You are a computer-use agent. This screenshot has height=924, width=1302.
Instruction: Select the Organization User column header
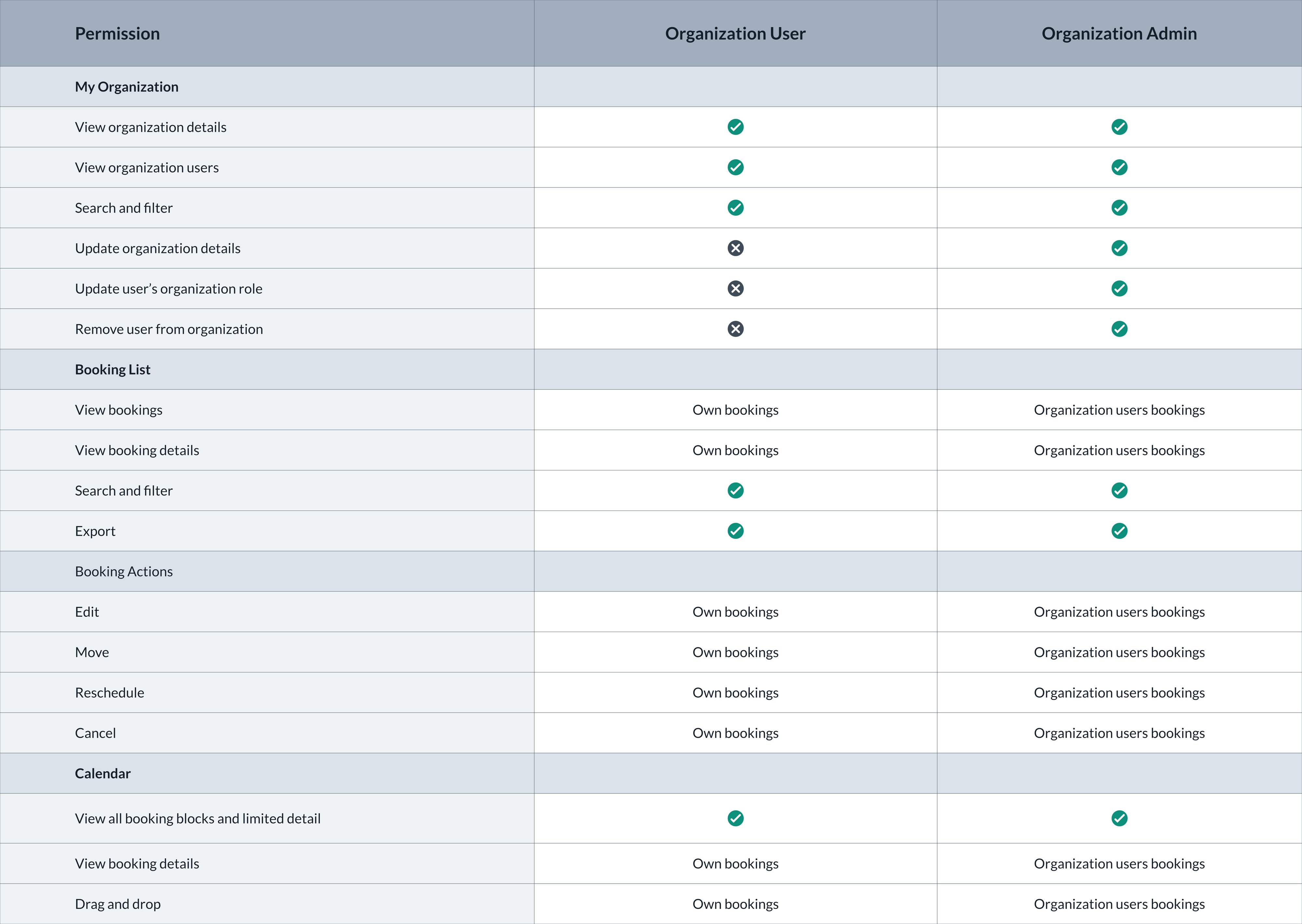735,34
